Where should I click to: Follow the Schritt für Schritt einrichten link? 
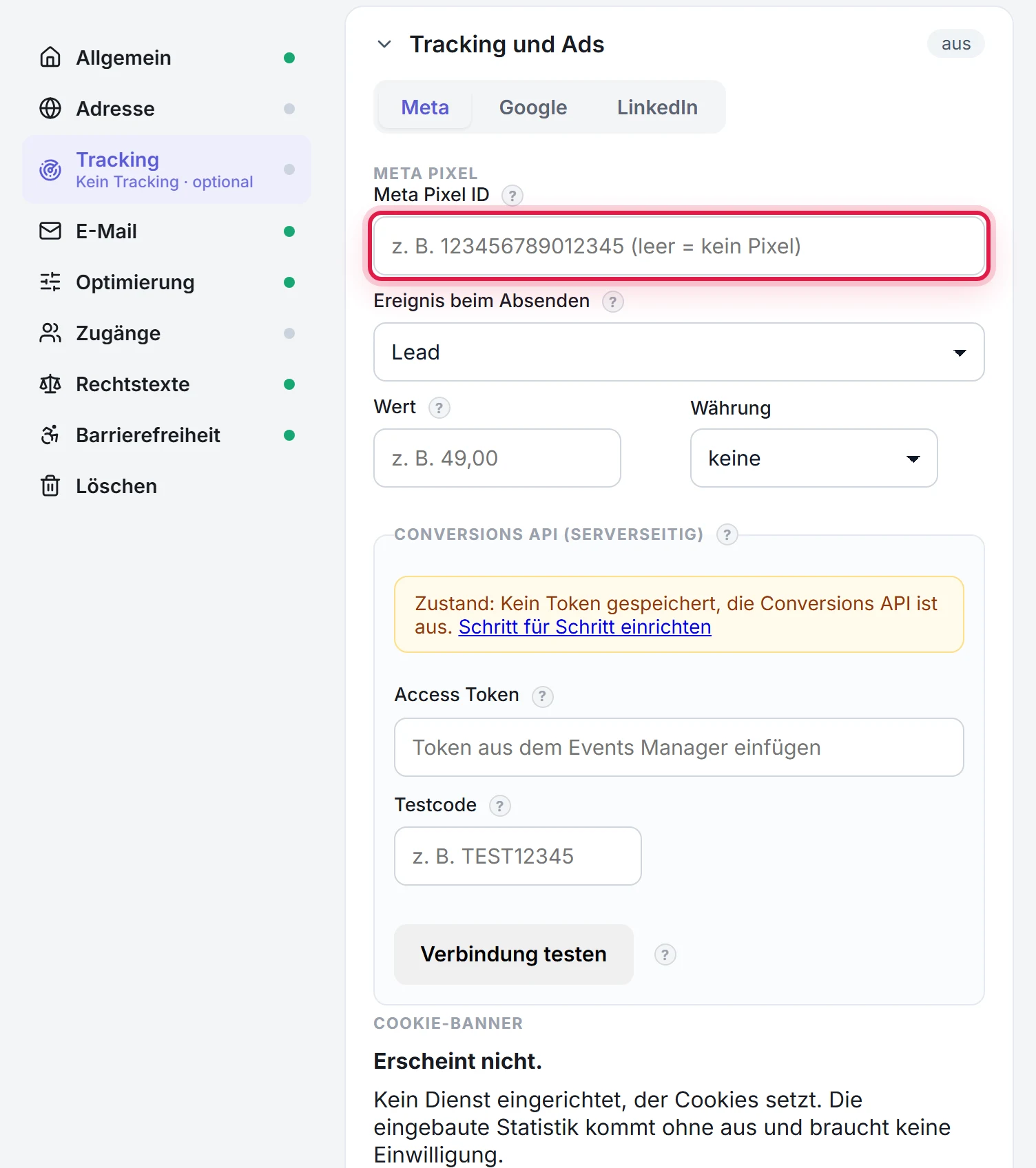[585, 627]
